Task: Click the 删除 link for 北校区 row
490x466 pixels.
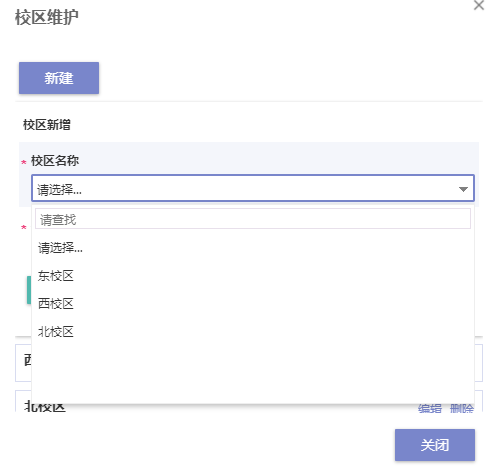Action: [x=461, y=408]
